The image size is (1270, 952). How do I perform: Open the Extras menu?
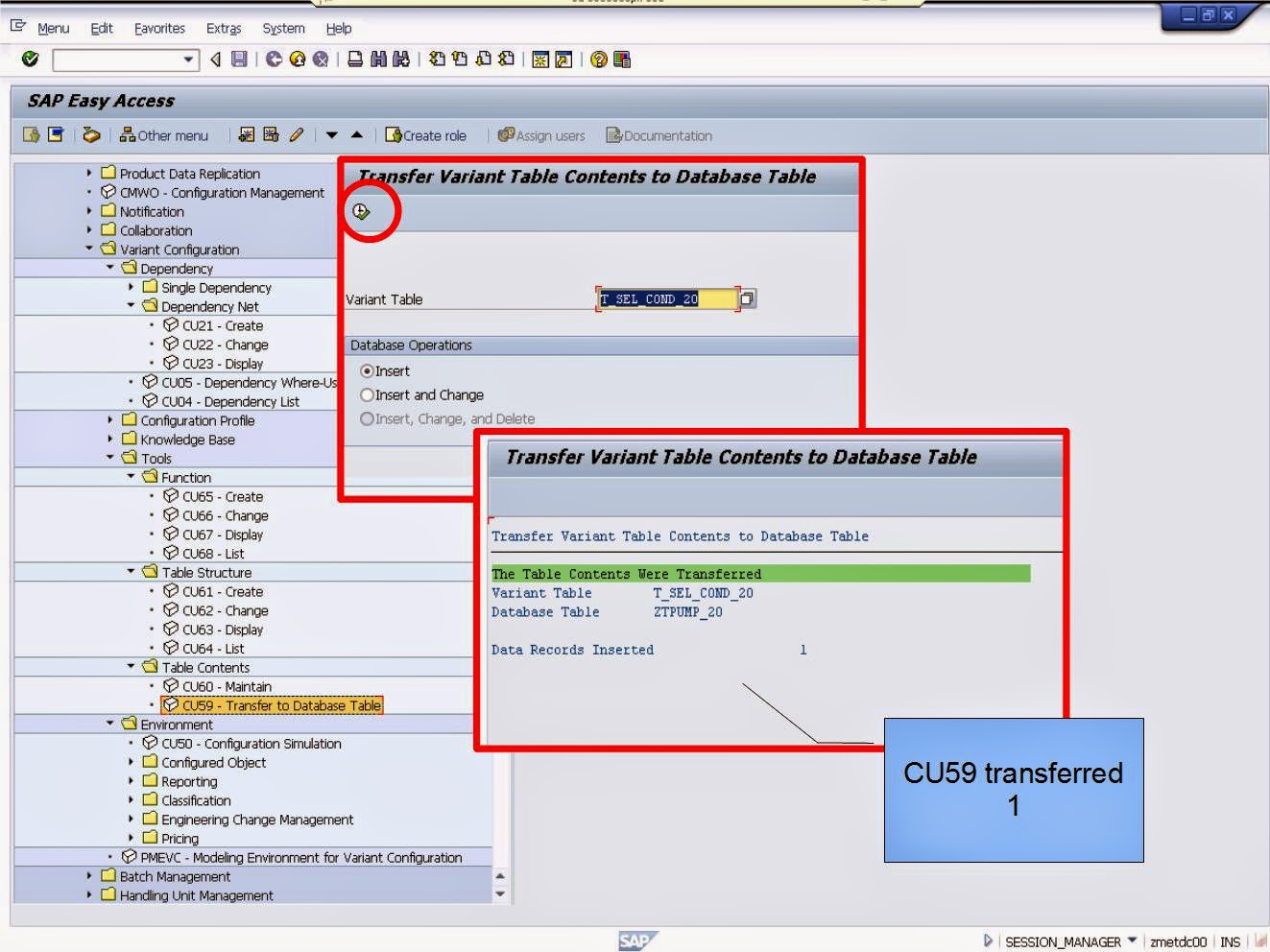coord(223,28)
